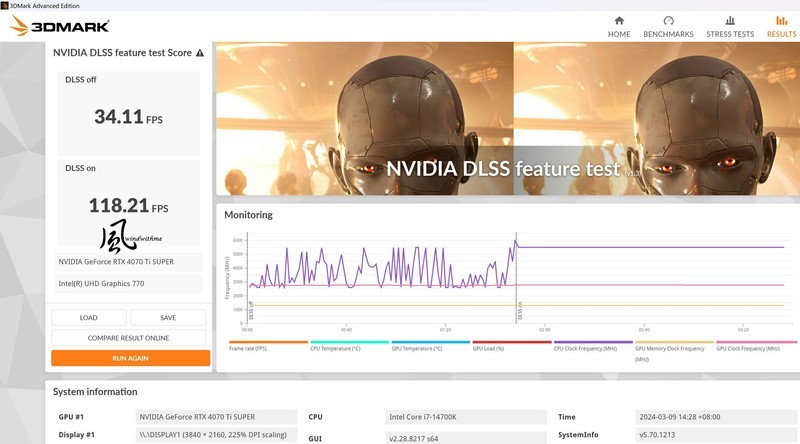Viewport: 800px width, 444px height.
Task: Click the SystemInfo version v5.70.1213
Action: pos(716,435)
